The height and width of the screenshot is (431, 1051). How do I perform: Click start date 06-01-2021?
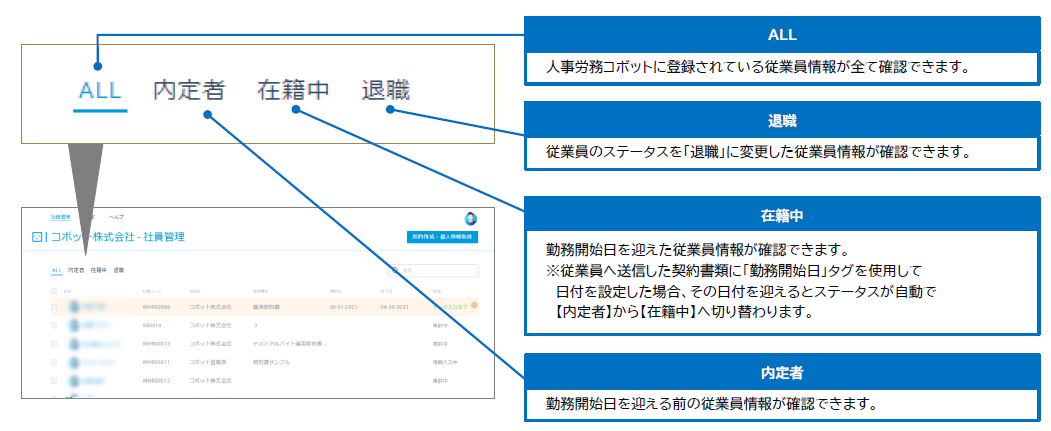[342, 307]
